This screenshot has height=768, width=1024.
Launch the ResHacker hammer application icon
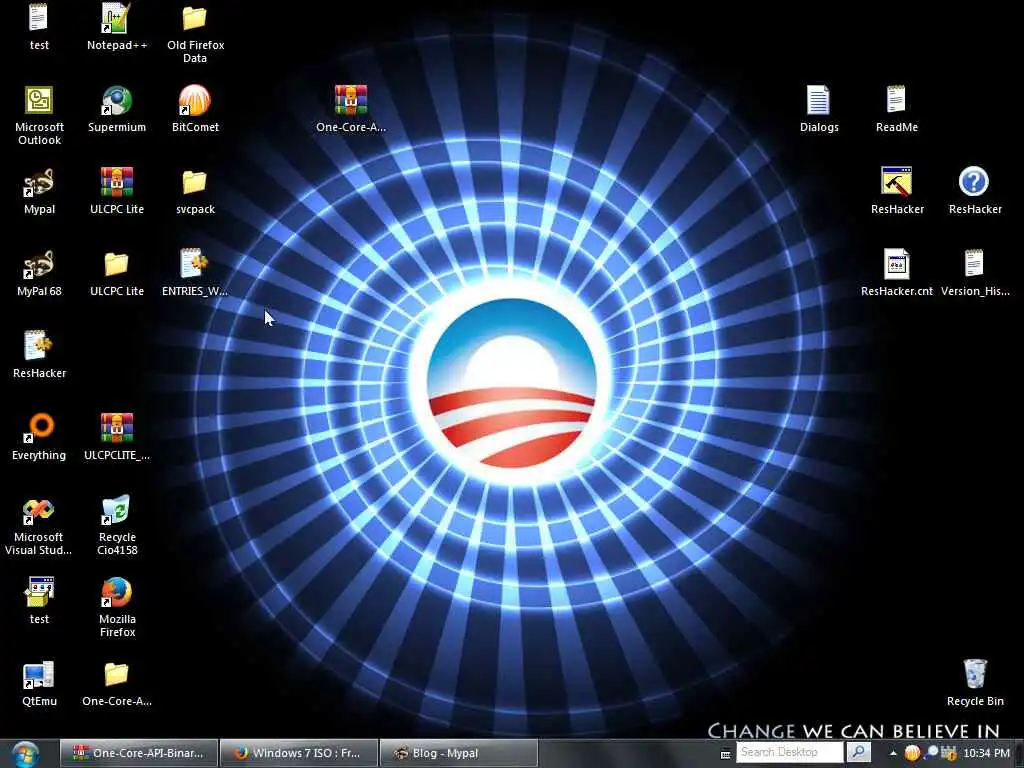pyautogui.click(x=896, y=183)
